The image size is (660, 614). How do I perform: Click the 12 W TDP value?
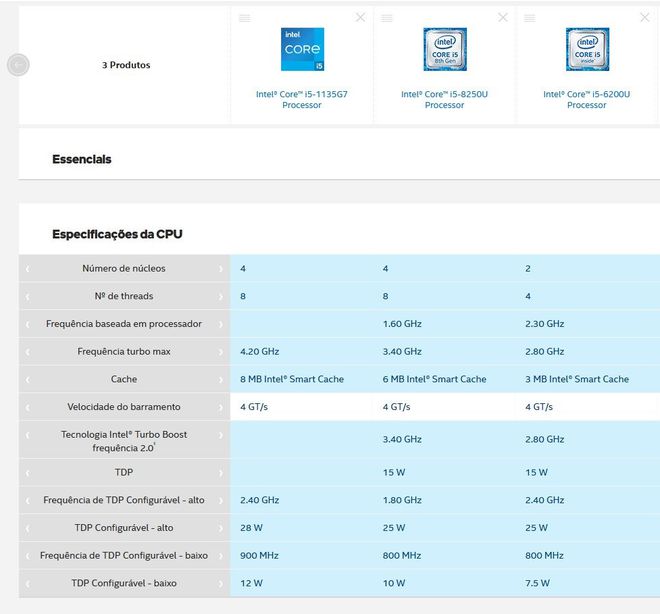251,583
